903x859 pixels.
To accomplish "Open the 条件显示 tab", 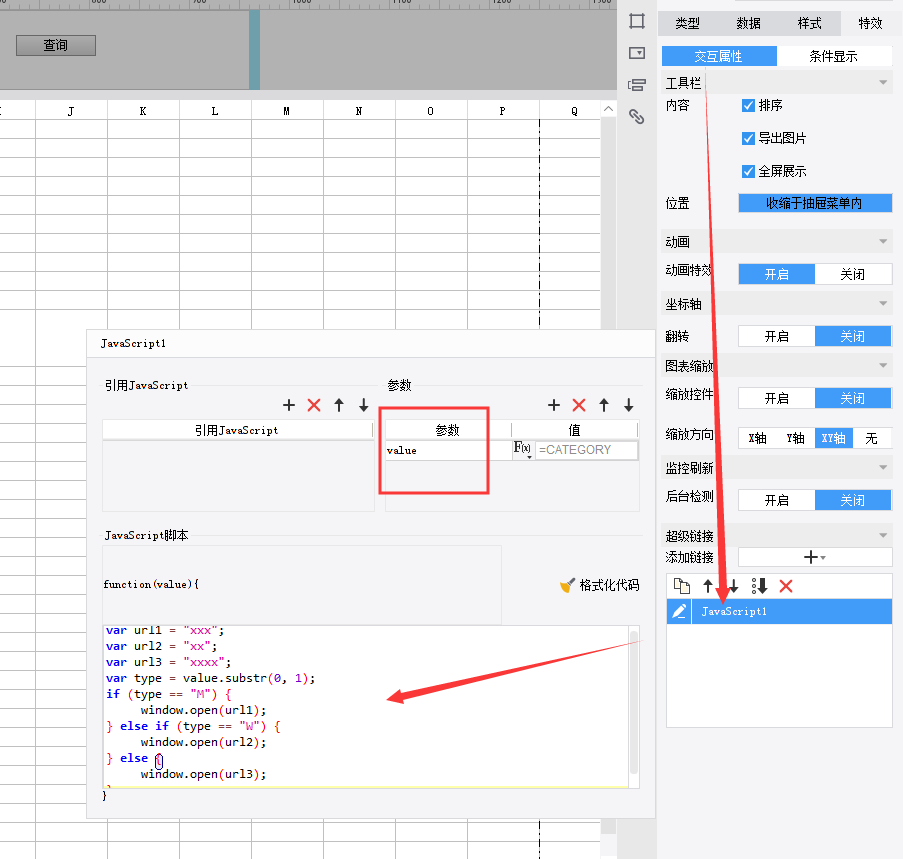I will click(x=833, y=56).
